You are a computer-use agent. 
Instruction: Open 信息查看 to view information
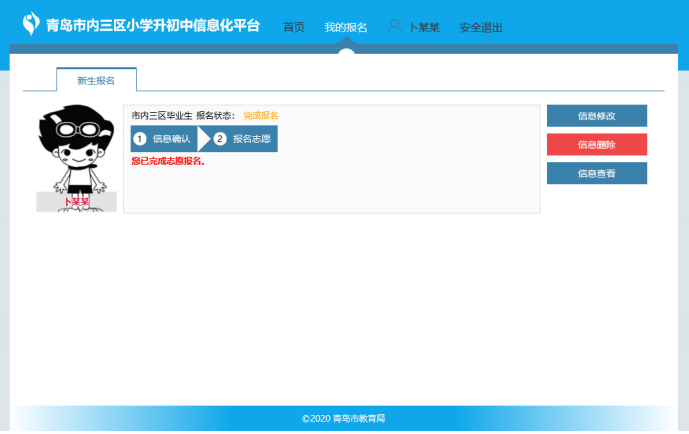tap(596, 174)
